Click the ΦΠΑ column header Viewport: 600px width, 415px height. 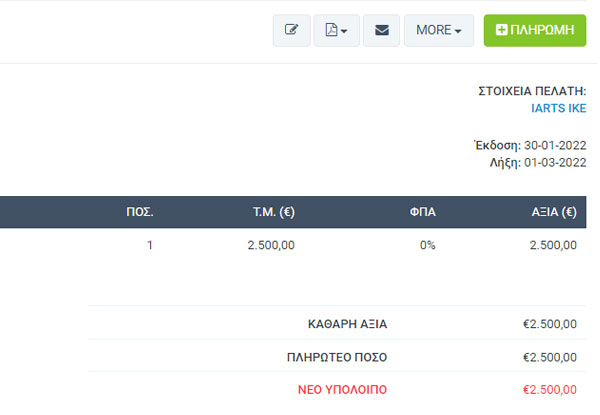point(422,212)
